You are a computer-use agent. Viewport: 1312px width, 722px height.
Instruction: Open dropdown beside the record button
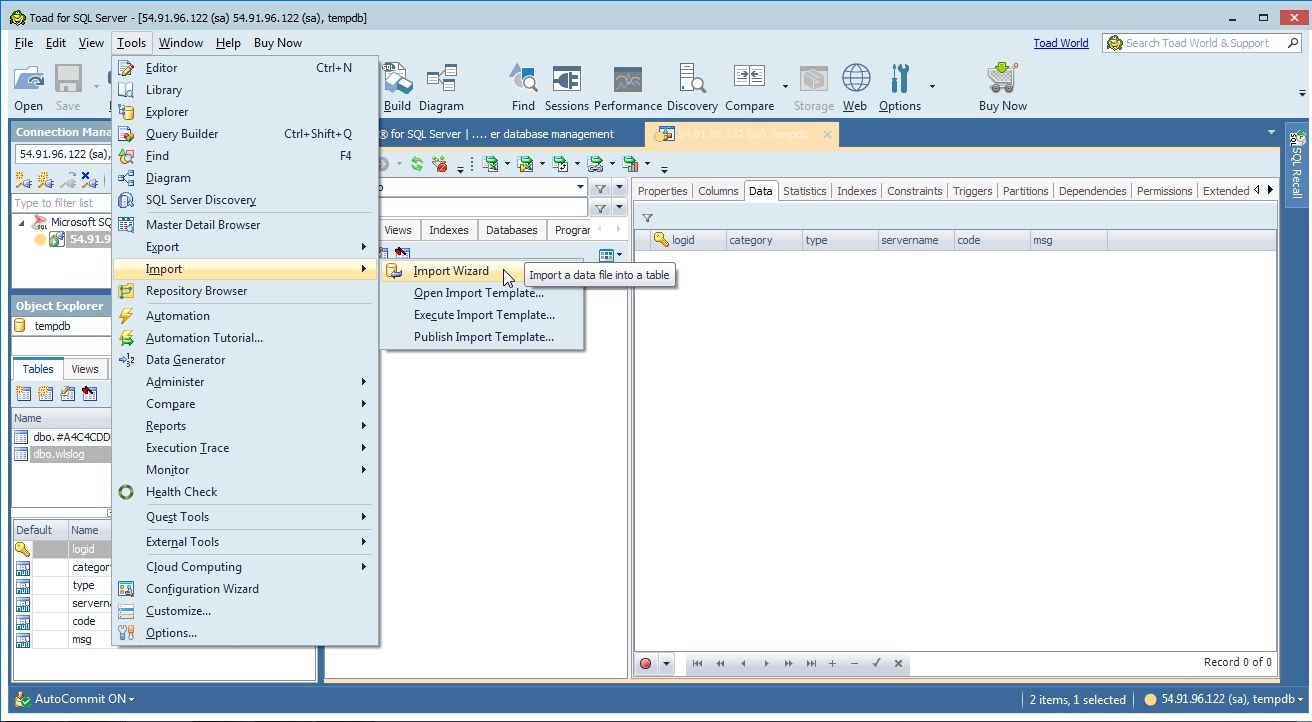(x=666, y=663)
